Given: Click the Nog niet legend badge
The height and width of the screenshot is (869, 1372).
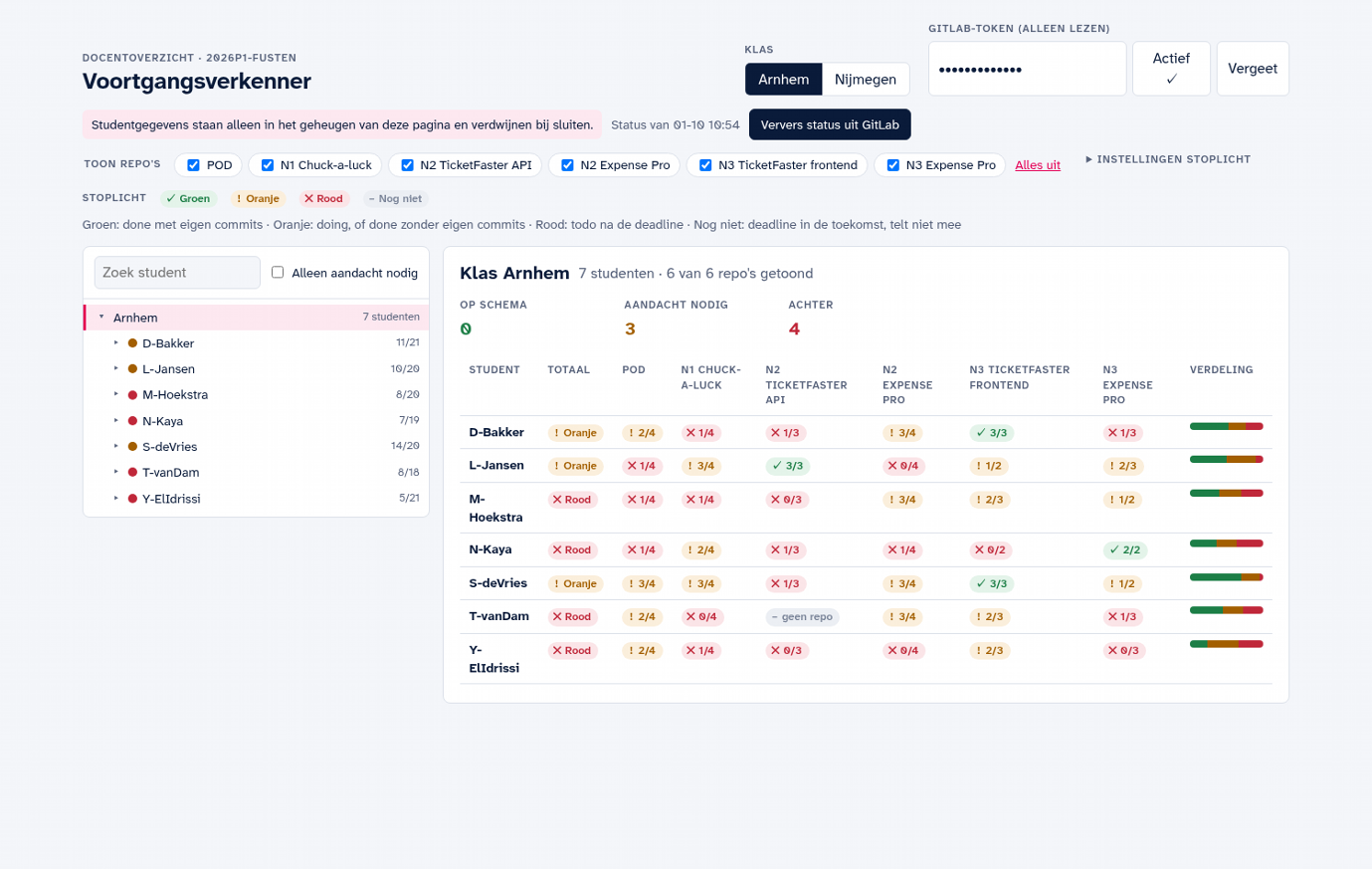Looking at the screenshot, I should click(x=395, y=199).
